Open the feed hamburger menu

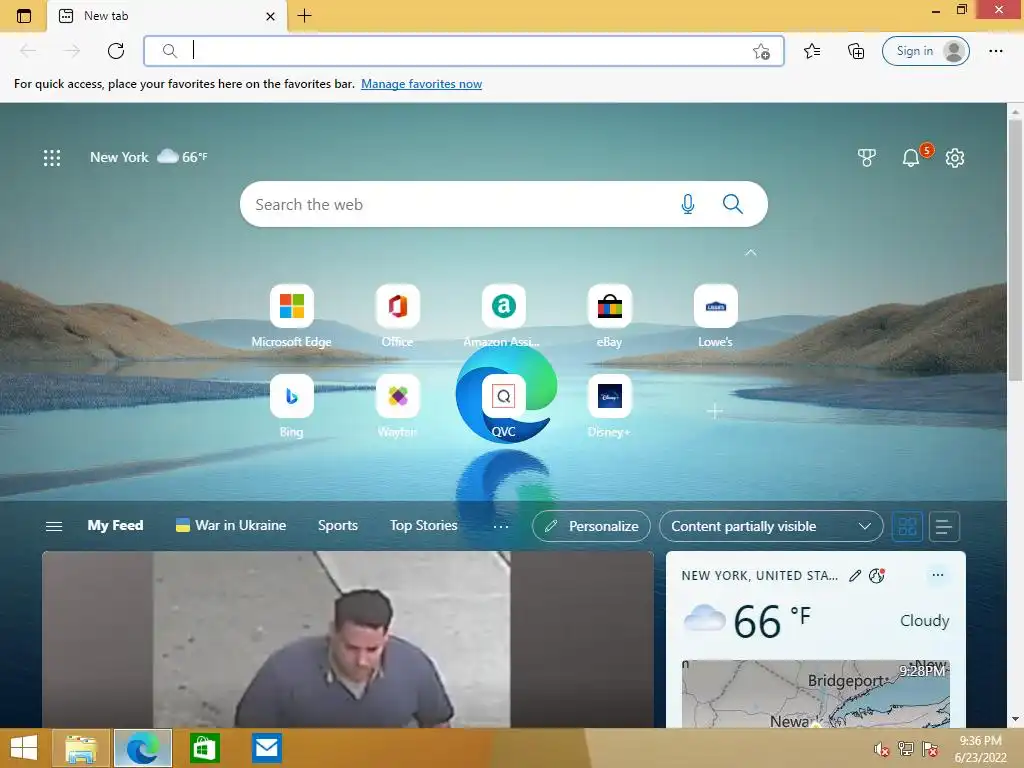click(54, 526)
